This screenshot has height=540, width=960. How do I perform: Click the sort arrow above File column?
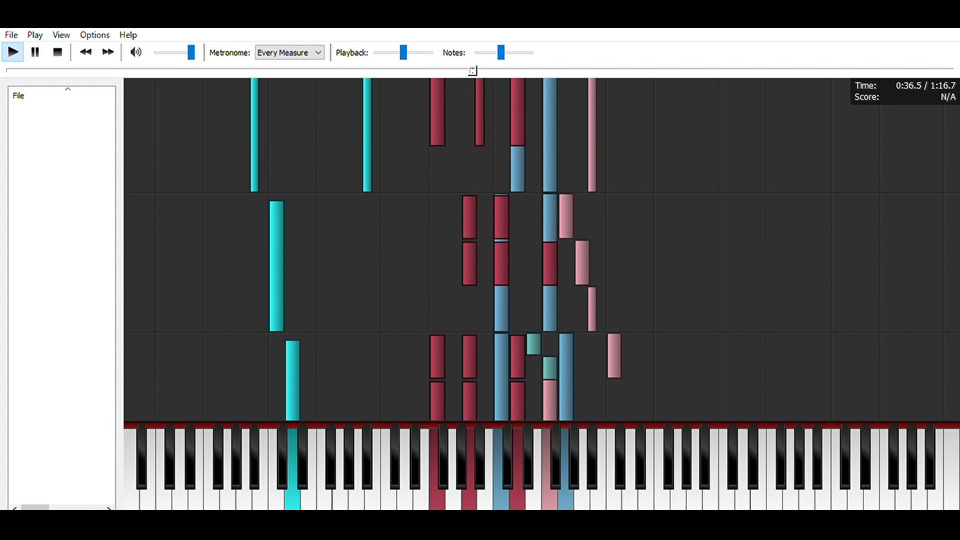tap(68, 89)
